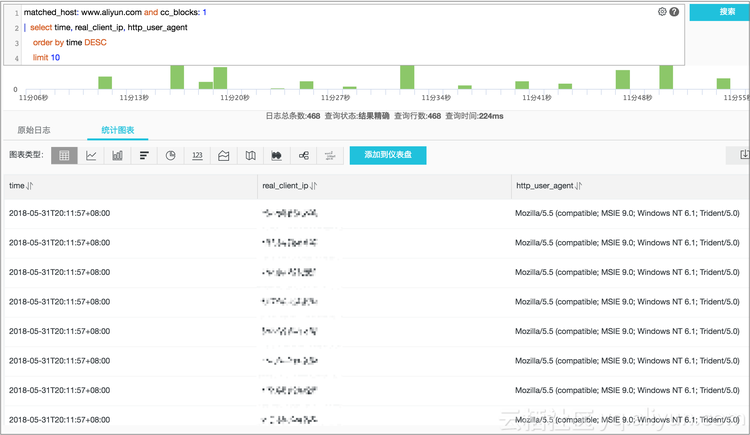The width and height of the screenshot is (750, 435).
Task: Choose the area chart icon
Action: point(224,156)
